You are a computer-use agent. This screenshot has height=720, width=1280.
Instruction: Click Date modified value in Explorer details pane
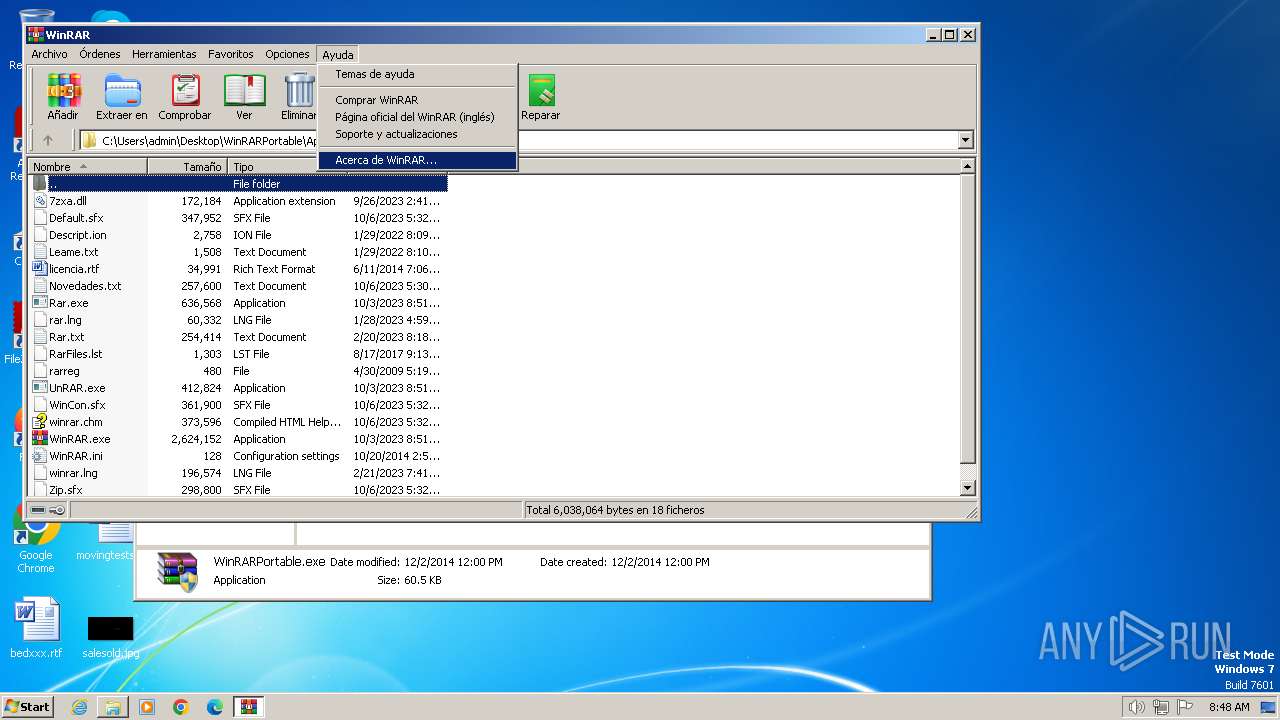pos(453,562)
